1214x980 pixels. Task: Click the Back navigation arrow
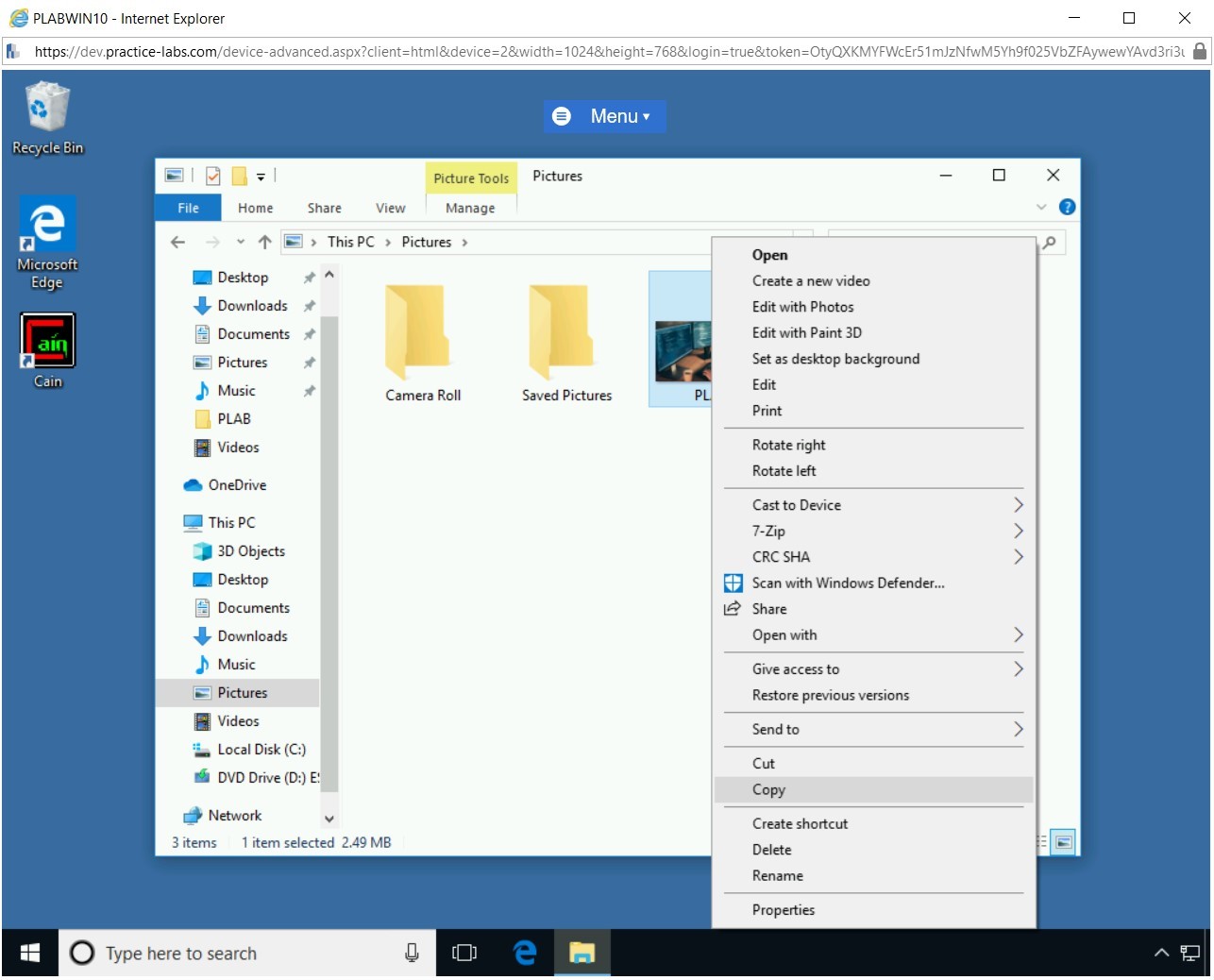click(177, 242)
